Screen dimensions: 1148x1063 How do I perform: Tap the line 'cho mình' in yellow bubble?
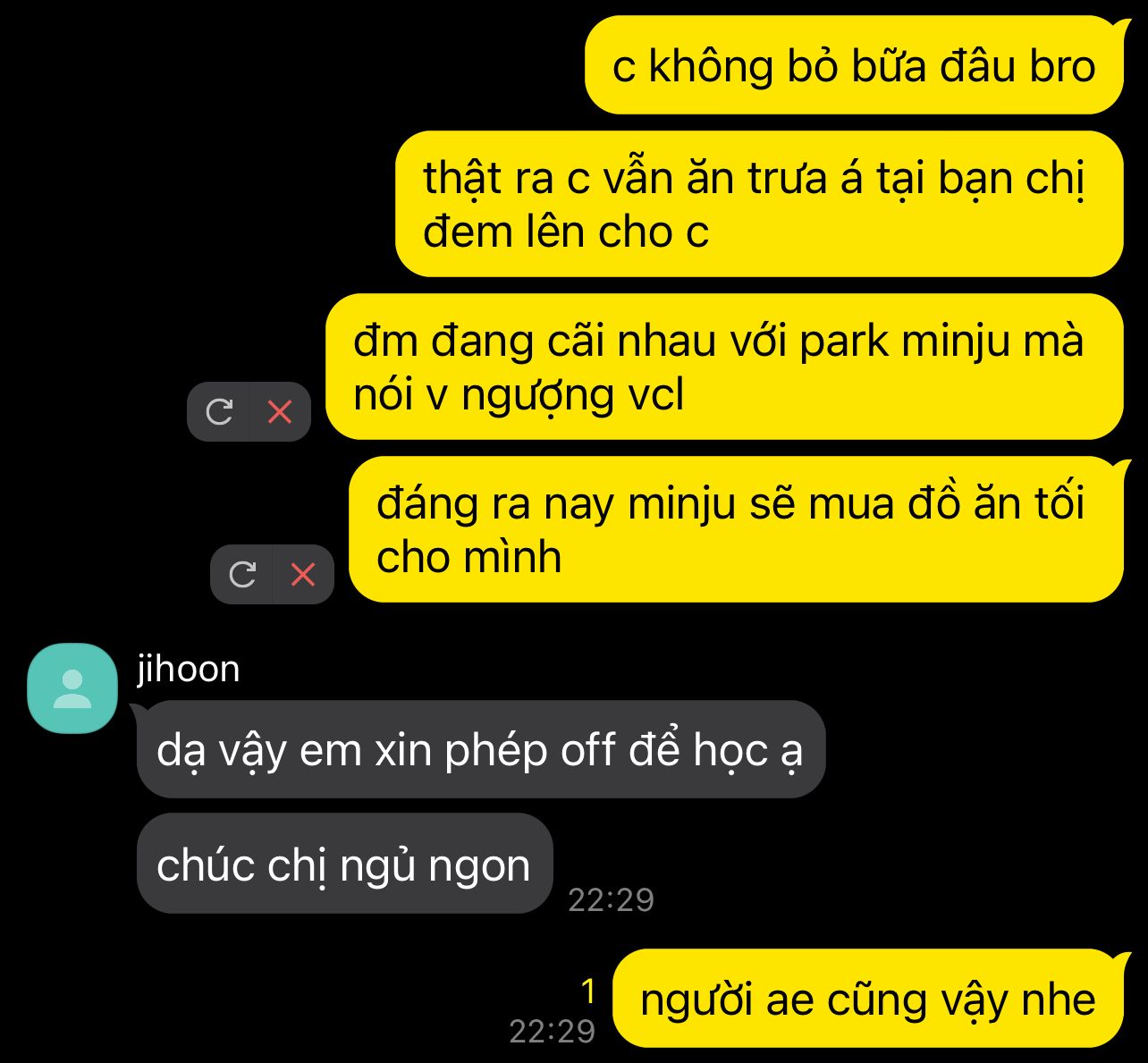pyautogui.click(x=469, y=558)
